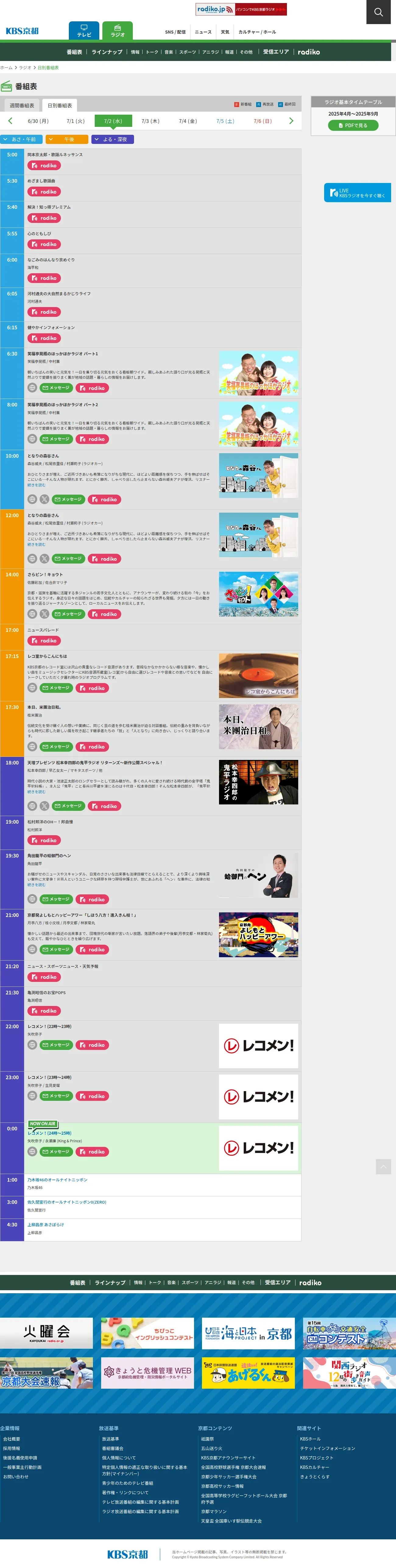Open 佐久間宣行のオールナイトニッポン0 link
Image resolution: width=396 pixels, height=1568 pixels.
67,1202
